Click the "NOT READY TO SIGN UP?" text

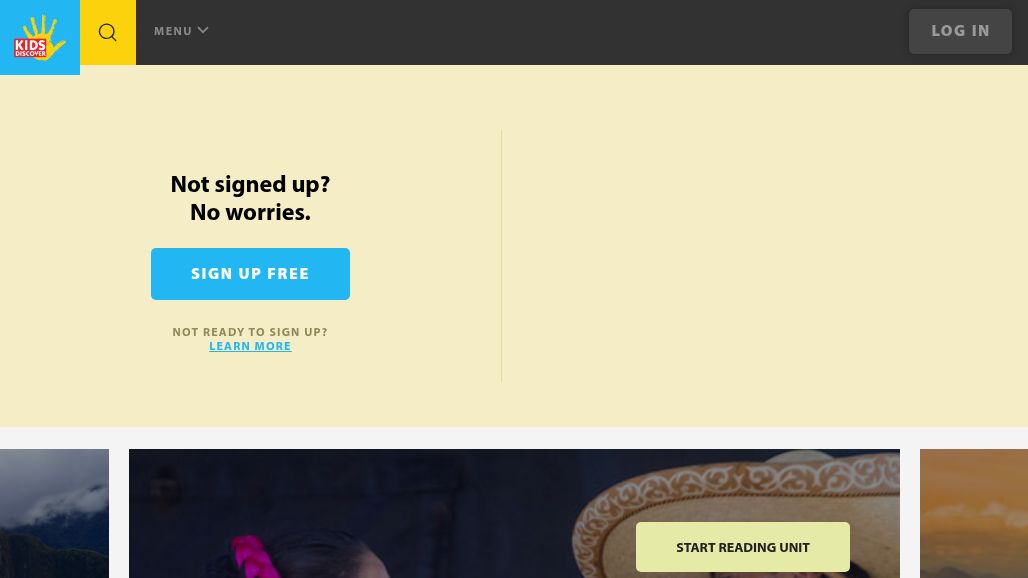(x=250, y=332)
